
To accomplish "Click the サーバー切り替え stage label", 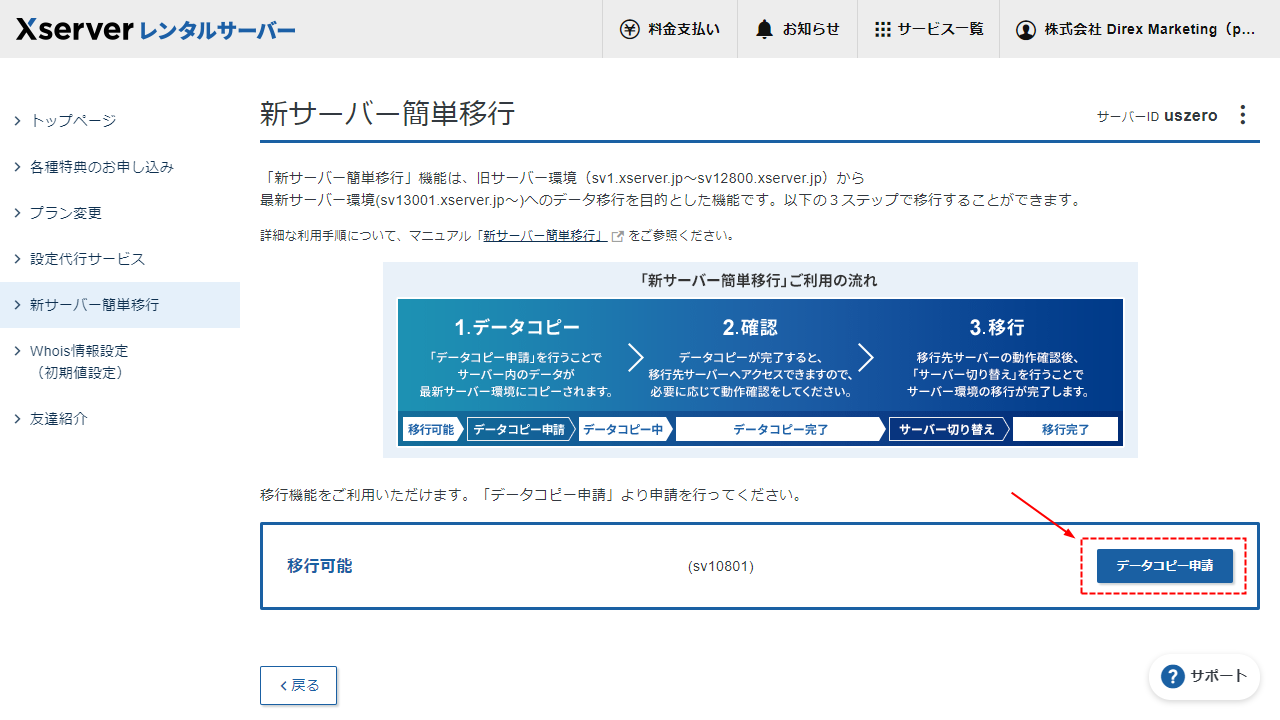I will [947, 429].
